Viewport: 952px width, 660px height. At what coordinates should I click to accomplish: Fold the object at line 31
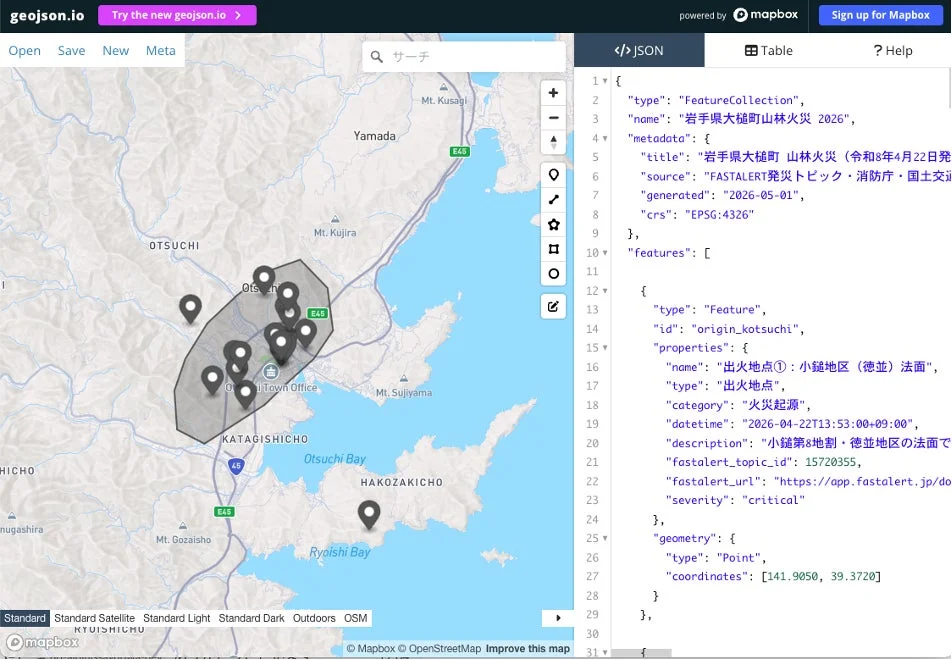605,653
